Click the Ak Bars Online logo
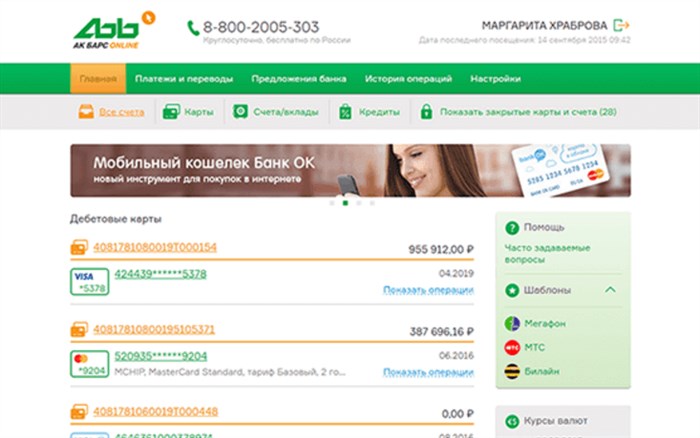Screen dimensions: 700x438 [114, 30]
